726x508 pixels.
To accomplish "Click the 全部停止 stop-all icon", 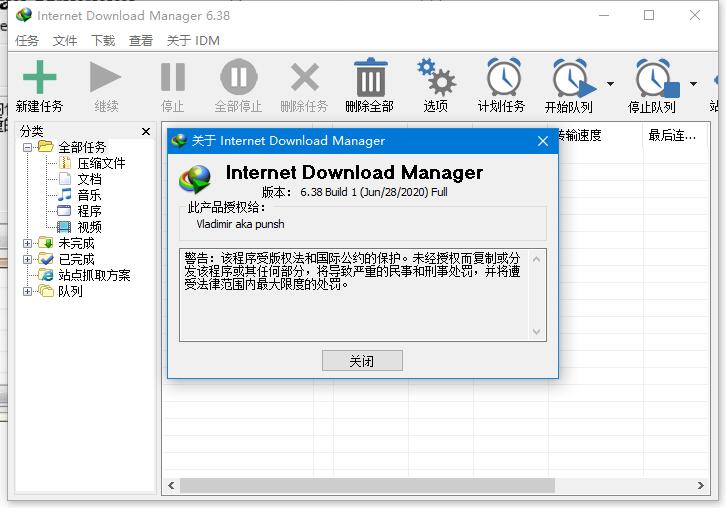I will (x=238, y=77).
